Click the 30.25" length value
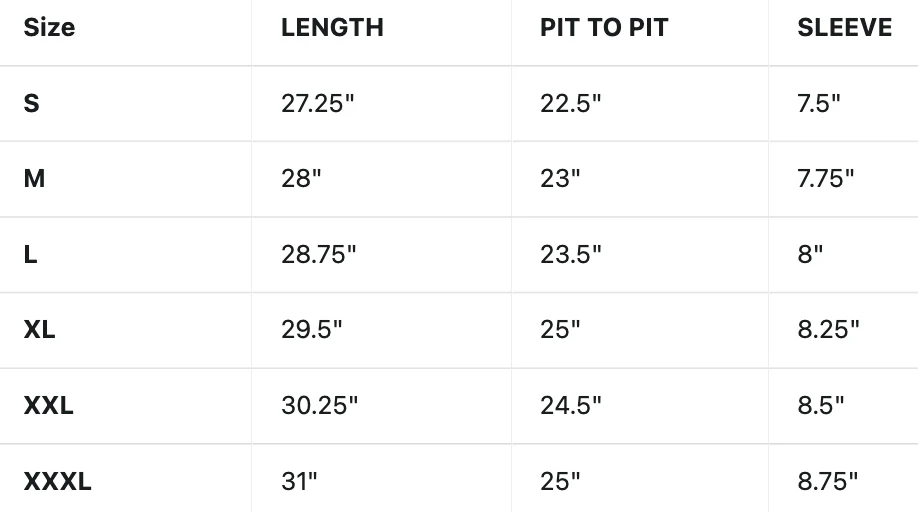This screenshot has width=918, height=512. coord(319,406)
